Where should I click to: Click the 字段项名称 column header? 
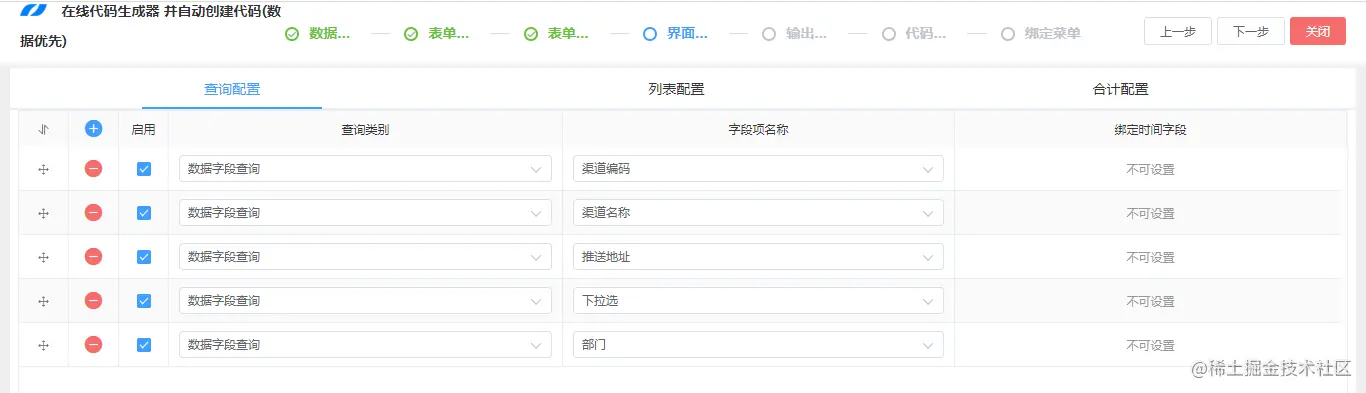[758, 130]
